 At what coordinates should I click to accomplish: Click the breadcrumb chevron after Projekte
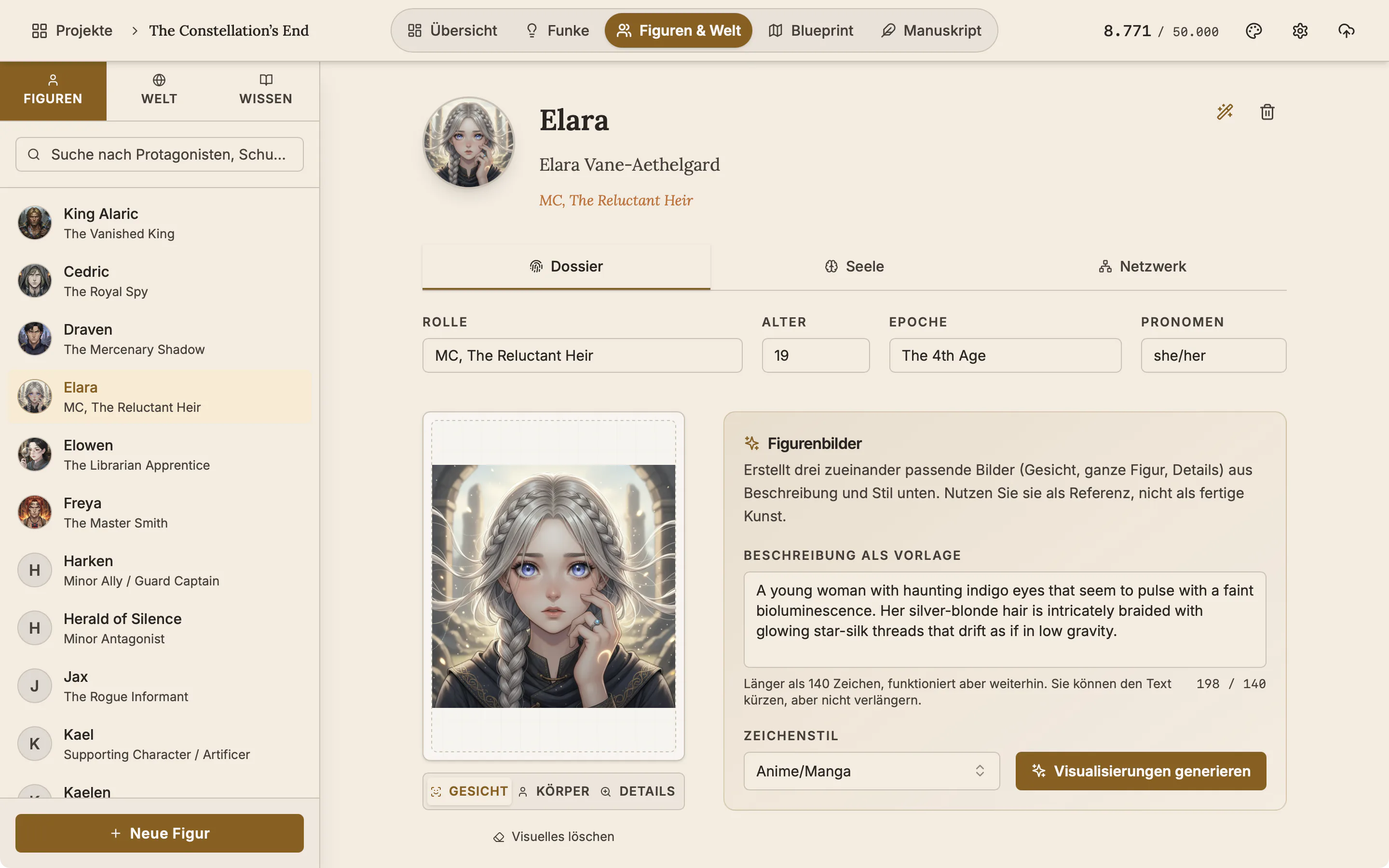pyautogui.click(x=135, y=30)
